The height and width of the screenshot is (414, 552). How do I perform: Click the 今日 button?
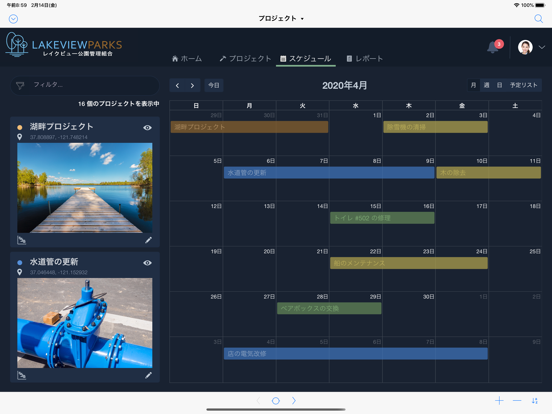coord(214,85)
